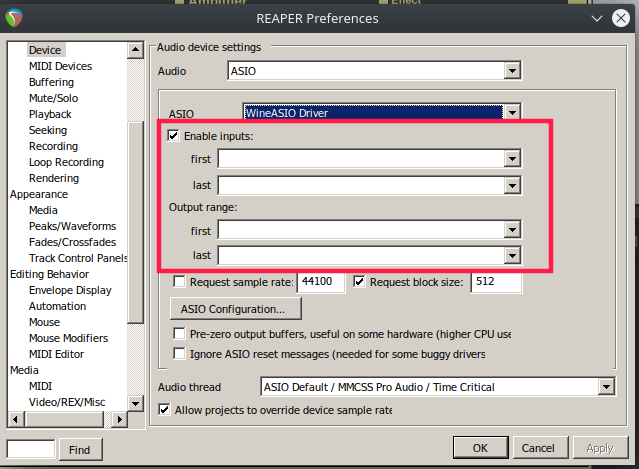
Task: Click the title bar chevron collapse icon
Action: tap(597, 18)
